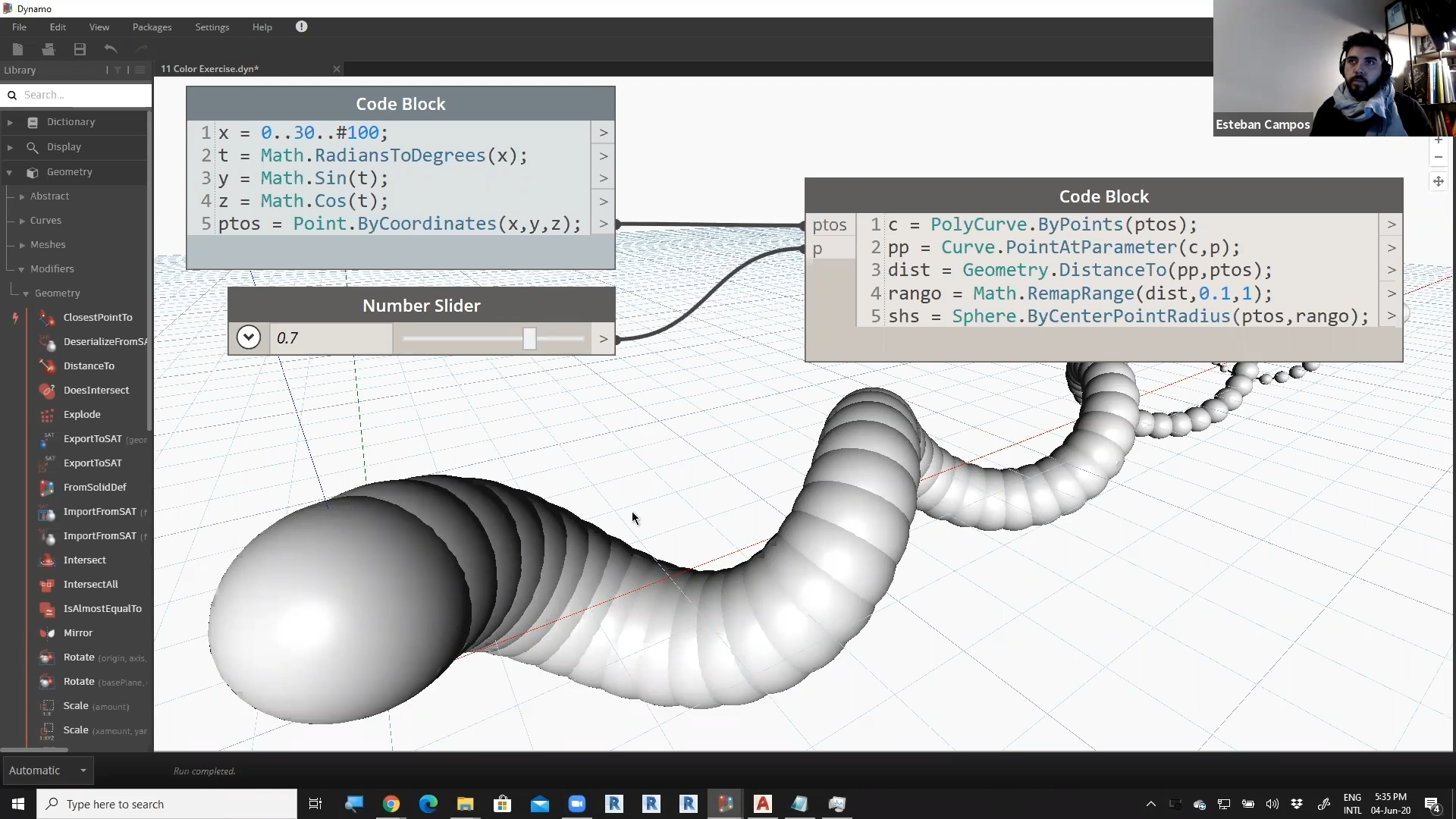Click the zoom out minus icon
The width and height of the screenshot is (1456, 819).
click(1438, 157)
